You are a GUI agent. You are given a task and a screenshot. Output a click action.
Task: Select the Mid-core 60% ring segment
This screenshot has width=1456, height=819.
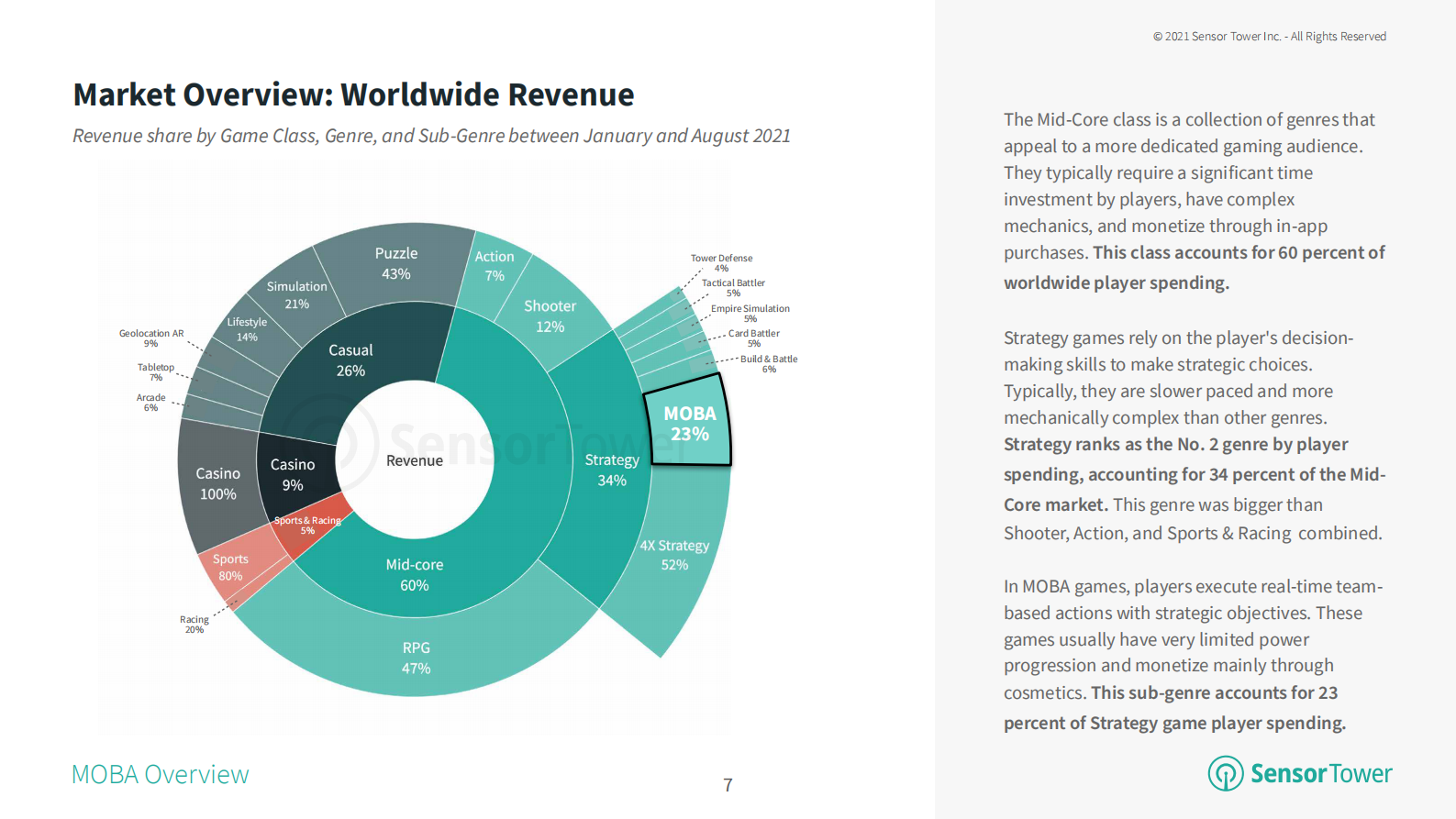(x=414, y=575)
